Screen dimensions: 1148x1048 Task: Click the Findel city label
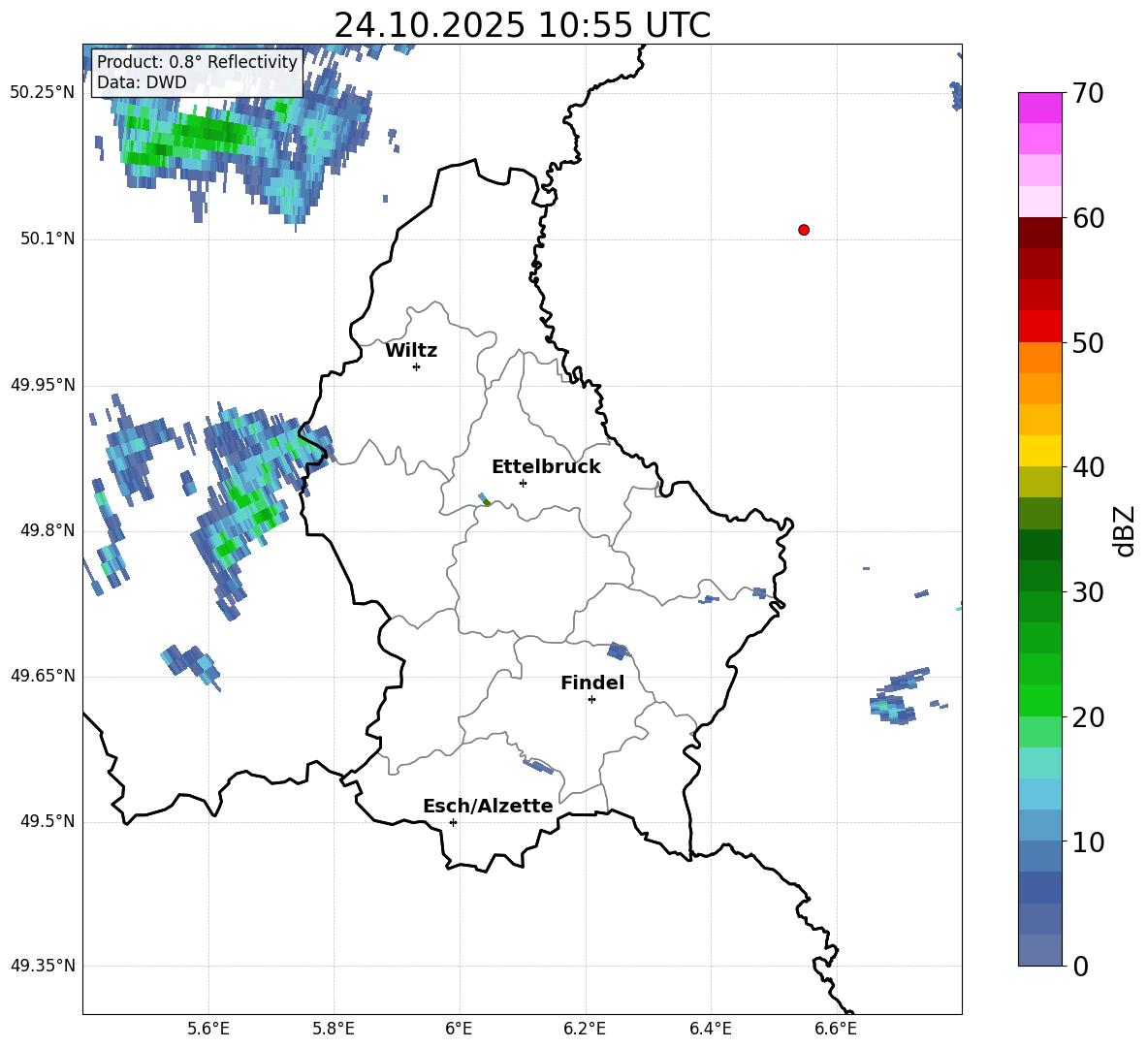coord(592,683)
